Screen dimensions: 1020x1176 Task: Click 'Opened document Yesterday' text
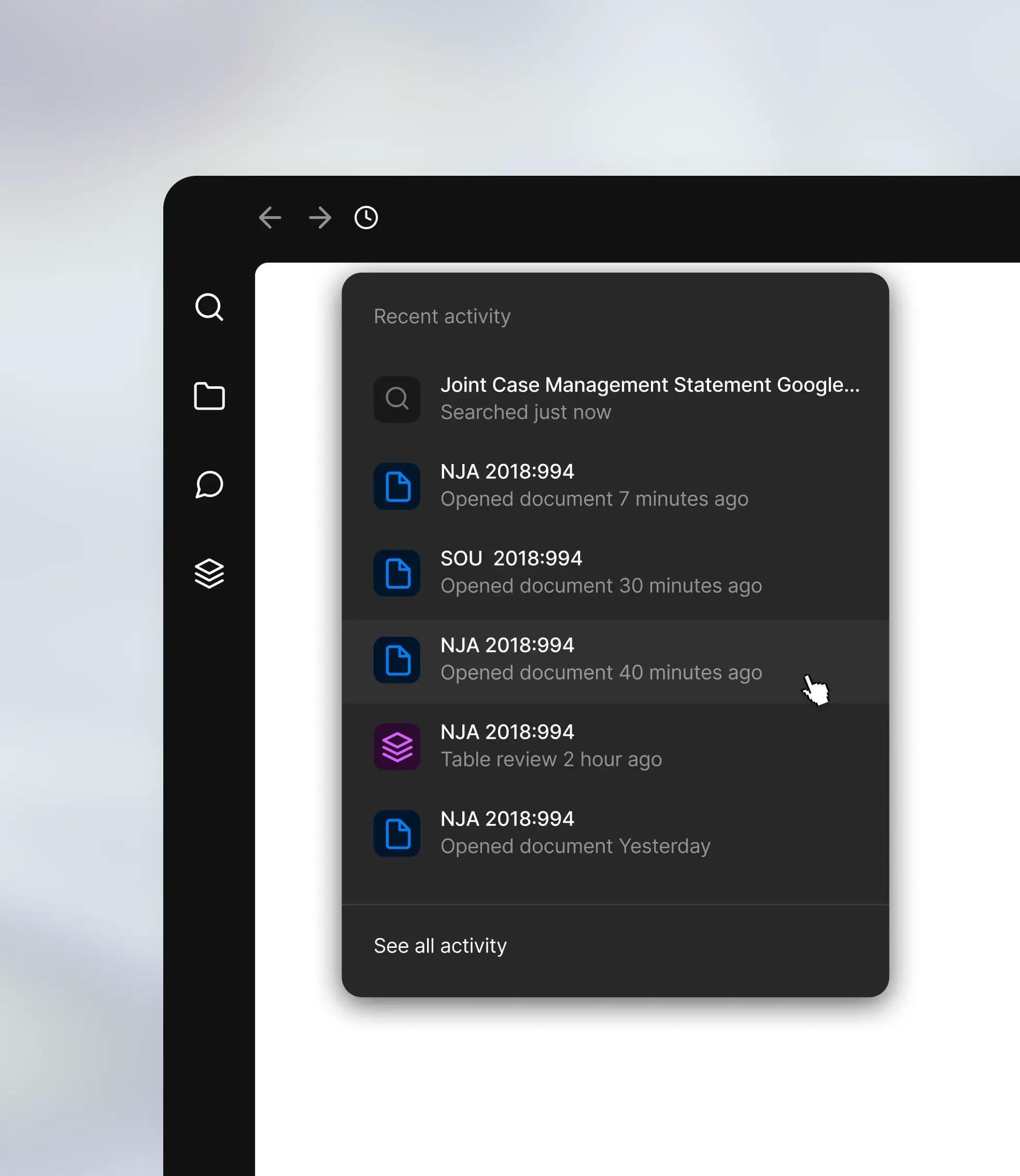575,847
